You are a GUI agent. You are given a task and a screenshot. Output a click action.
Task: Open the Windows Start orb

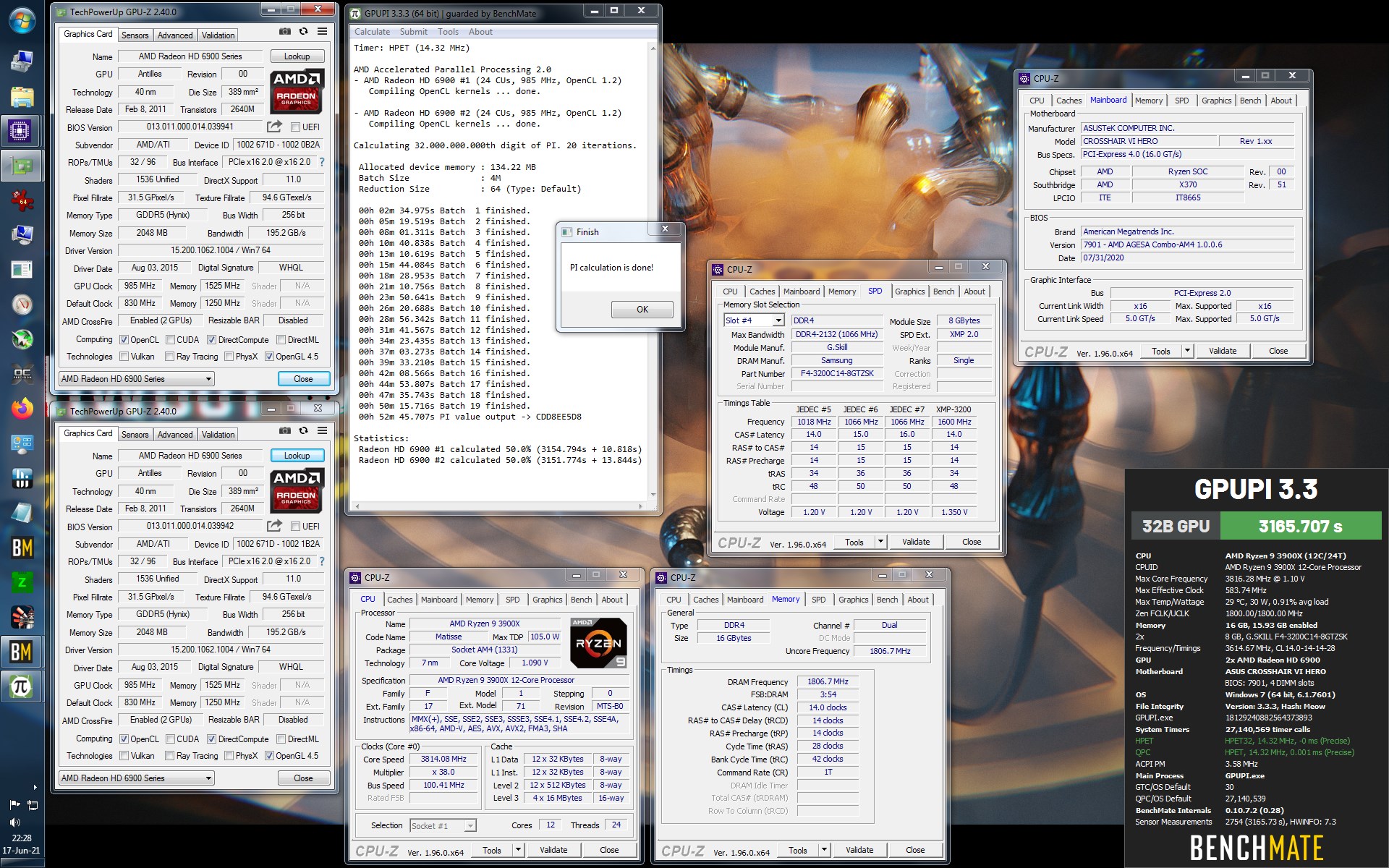click(x=22, y=20)
